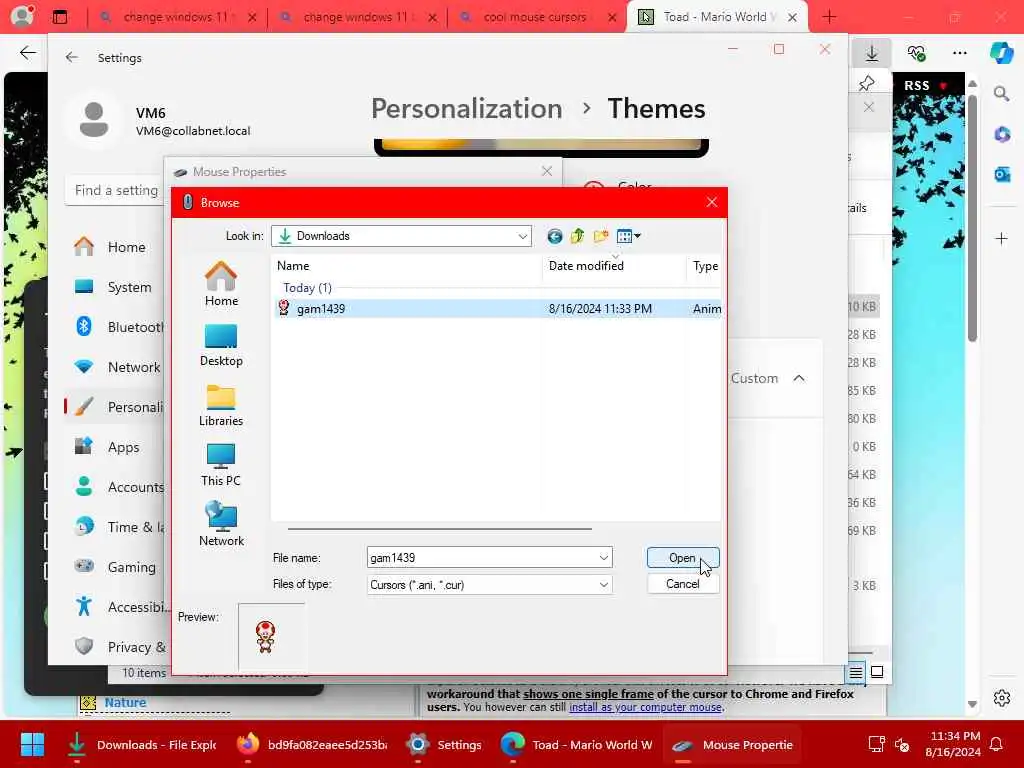Collapse the Custom theme expander
This screenshot has height=768, width=1024.
click(799, 378)
